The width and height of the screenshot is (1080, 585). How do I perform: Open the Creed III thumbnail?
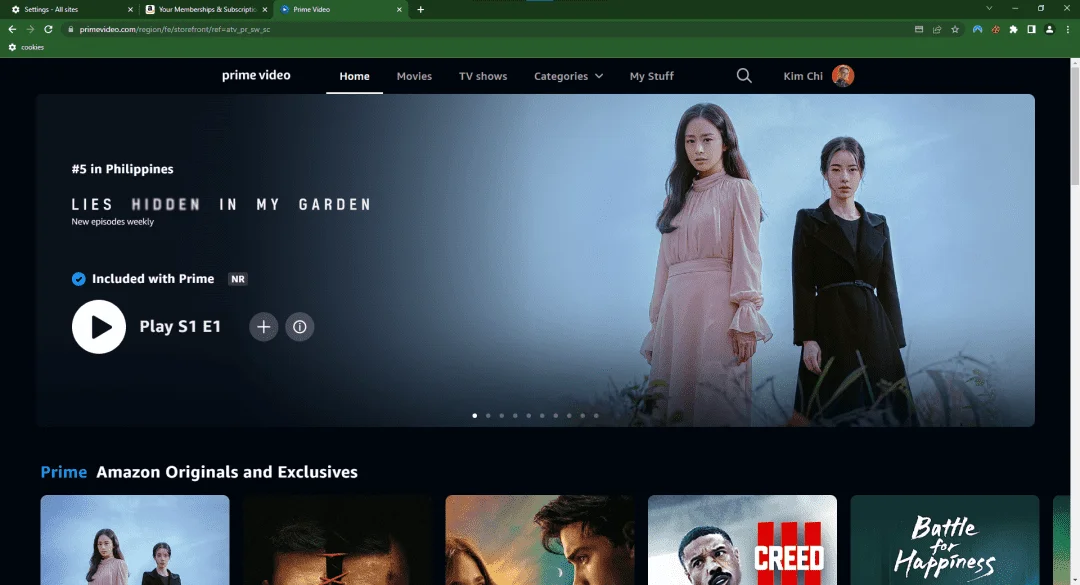742,540
